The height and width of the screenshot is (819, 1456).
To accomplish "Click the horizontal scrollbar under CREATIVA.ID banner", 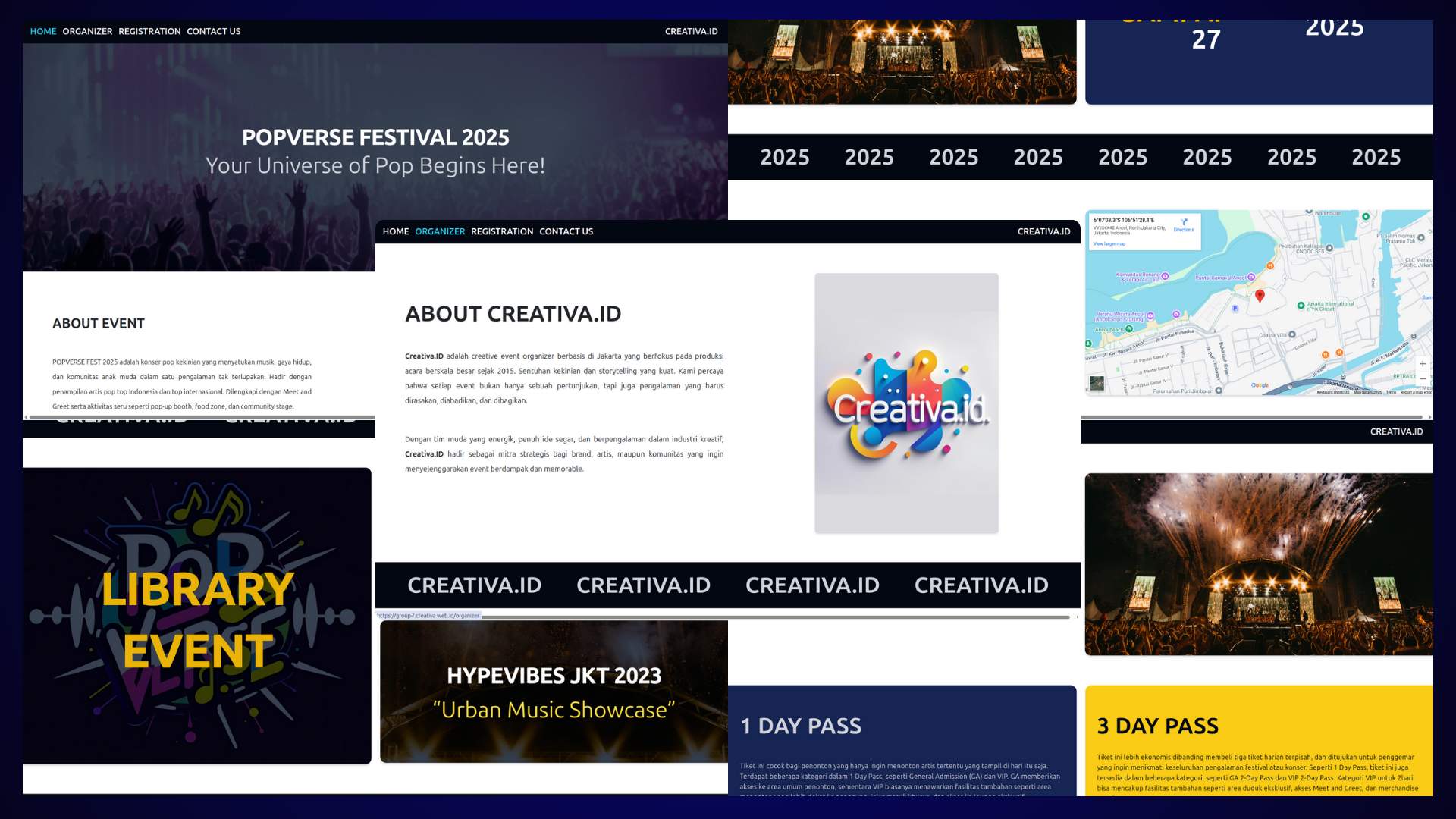I will [x=773, y=617].
